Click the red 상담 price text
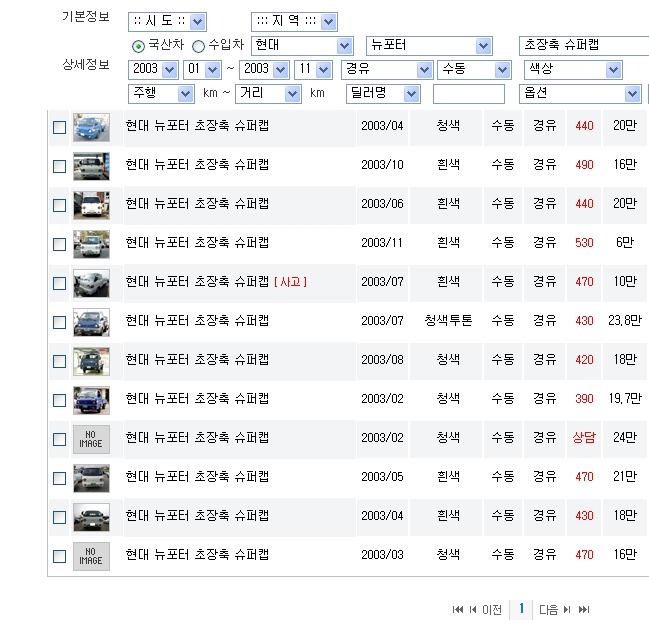Screen dimensions: 649x624 pyautogui.click(x=584, y=437)
